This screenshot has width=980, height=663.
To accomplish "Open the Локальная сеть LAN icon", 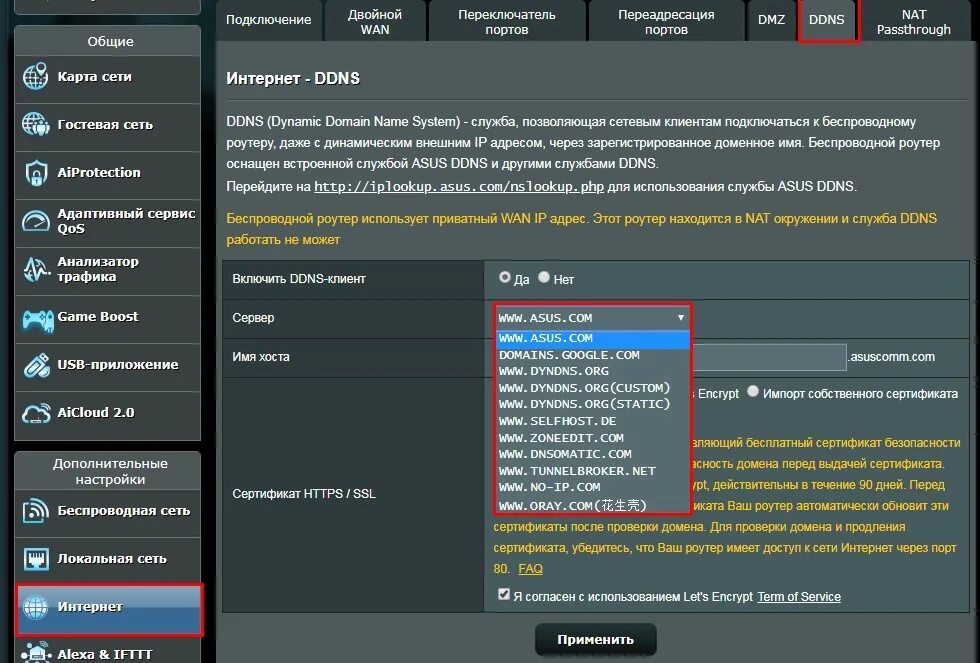I will click(x=36, y=559).
